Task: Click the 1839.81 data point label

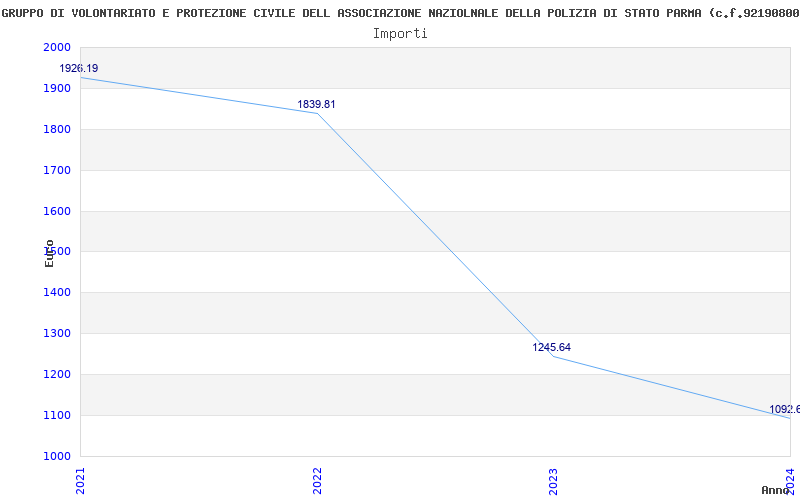Action: click(316, 104)
